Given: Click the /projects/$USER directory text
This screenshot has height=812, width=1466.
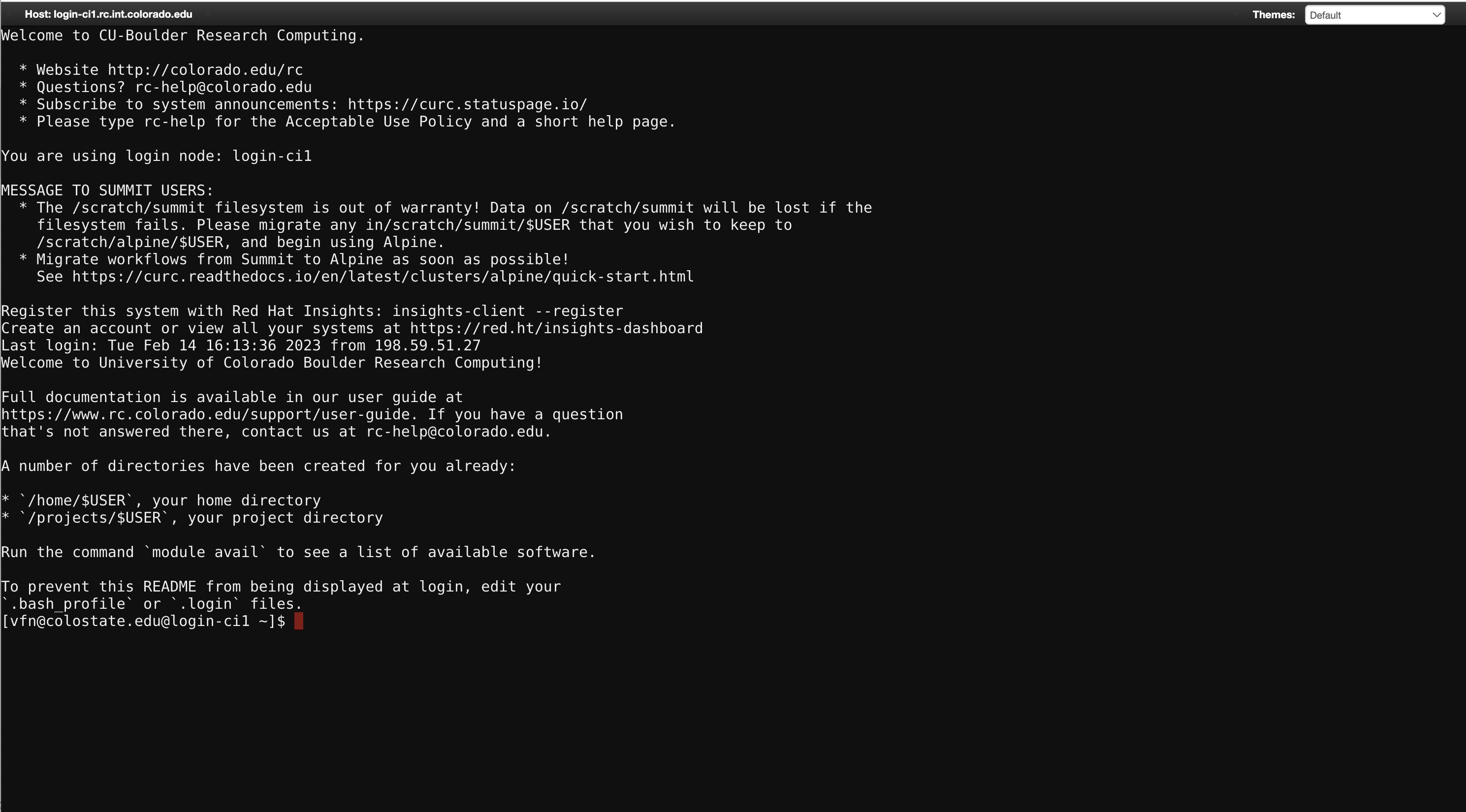Looking at the screenshot, I should pos(94,518).
